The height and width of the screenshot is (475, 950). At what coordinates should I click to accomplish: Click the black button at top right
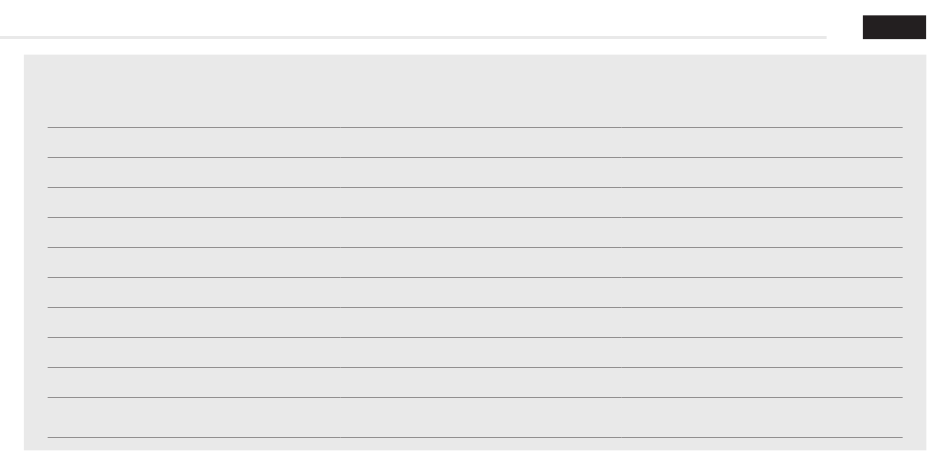click(x=894, y=27)
